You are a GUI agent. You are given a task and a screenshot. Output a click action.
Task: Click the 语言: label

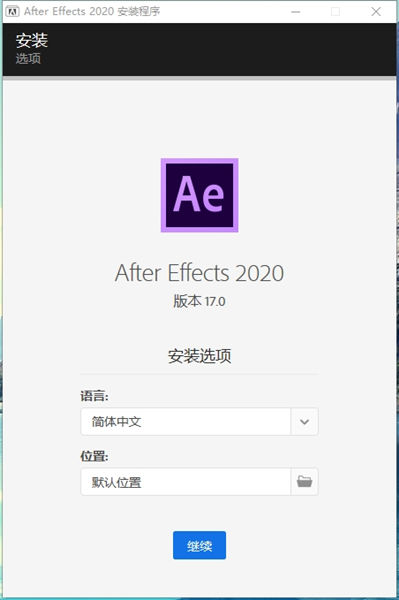(94, 396)
